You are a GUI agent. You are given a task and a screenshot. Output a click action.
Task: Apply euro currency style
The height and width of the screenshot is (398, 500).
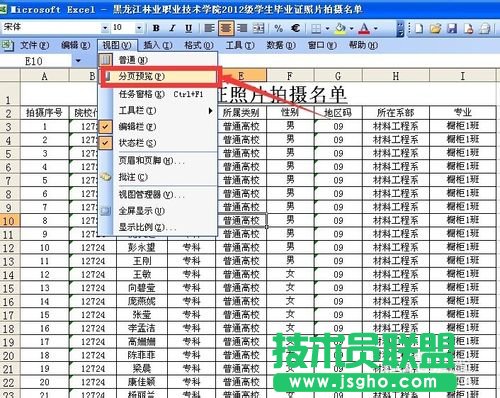(296, 28)
